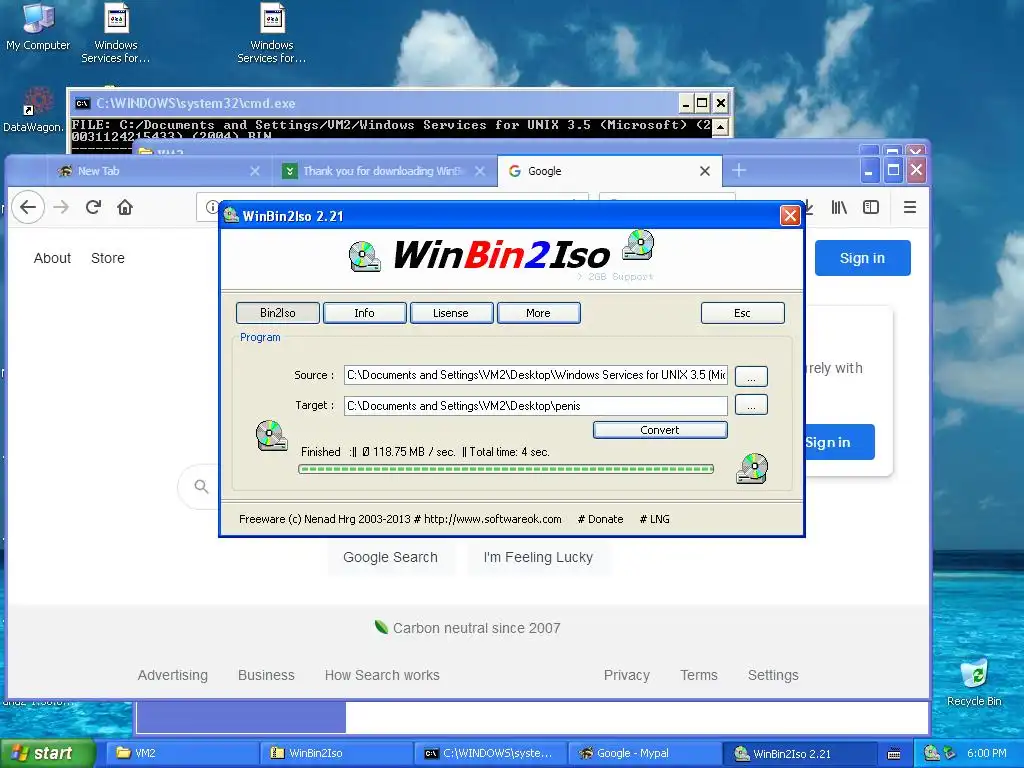Screen dimensions: 1024x768
Task: Switch to VM2 folder taskbar button
Action: point(182,753)
